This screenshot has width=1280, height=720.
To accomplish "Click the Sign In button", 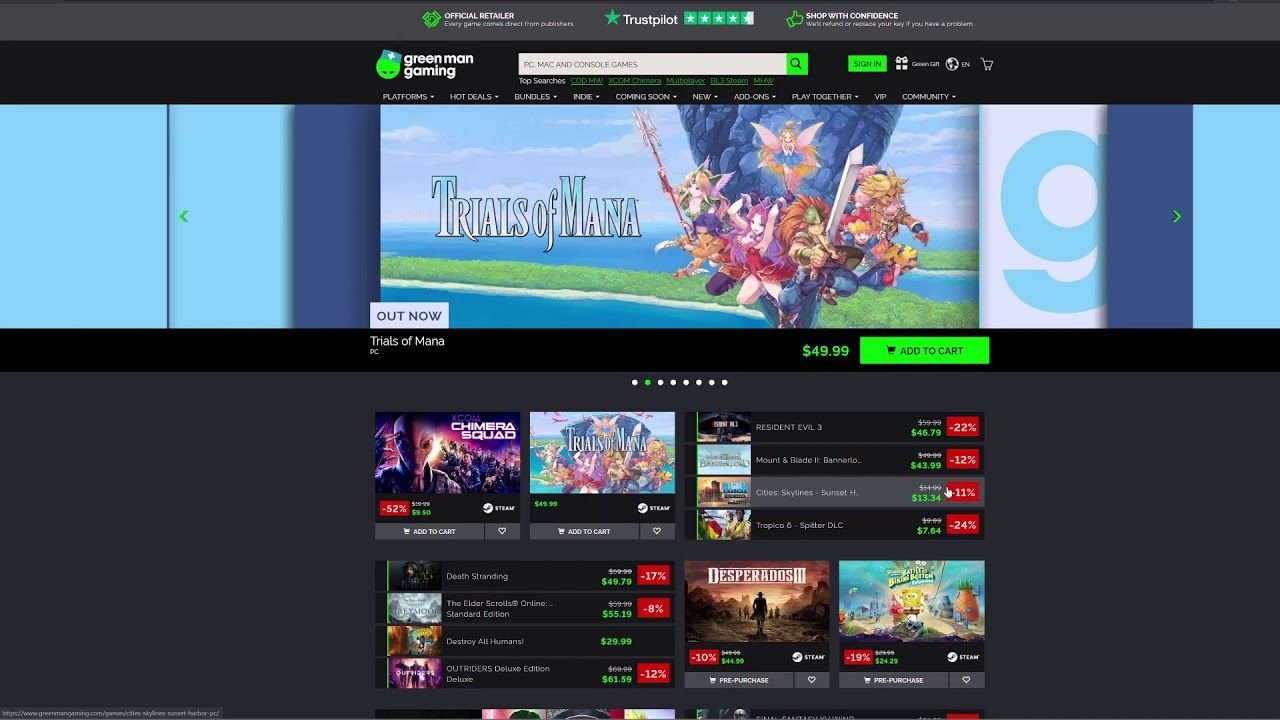I will pyautogui.click(x=867, y=64).
